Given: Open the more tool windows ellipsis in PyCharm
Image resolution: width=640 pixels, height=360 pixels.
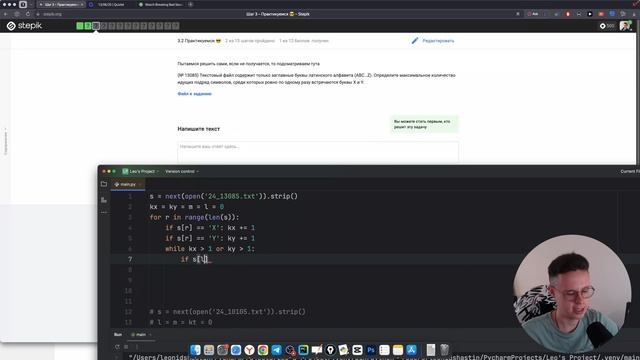Looking at the screenshot, I should tap(104, 212).
